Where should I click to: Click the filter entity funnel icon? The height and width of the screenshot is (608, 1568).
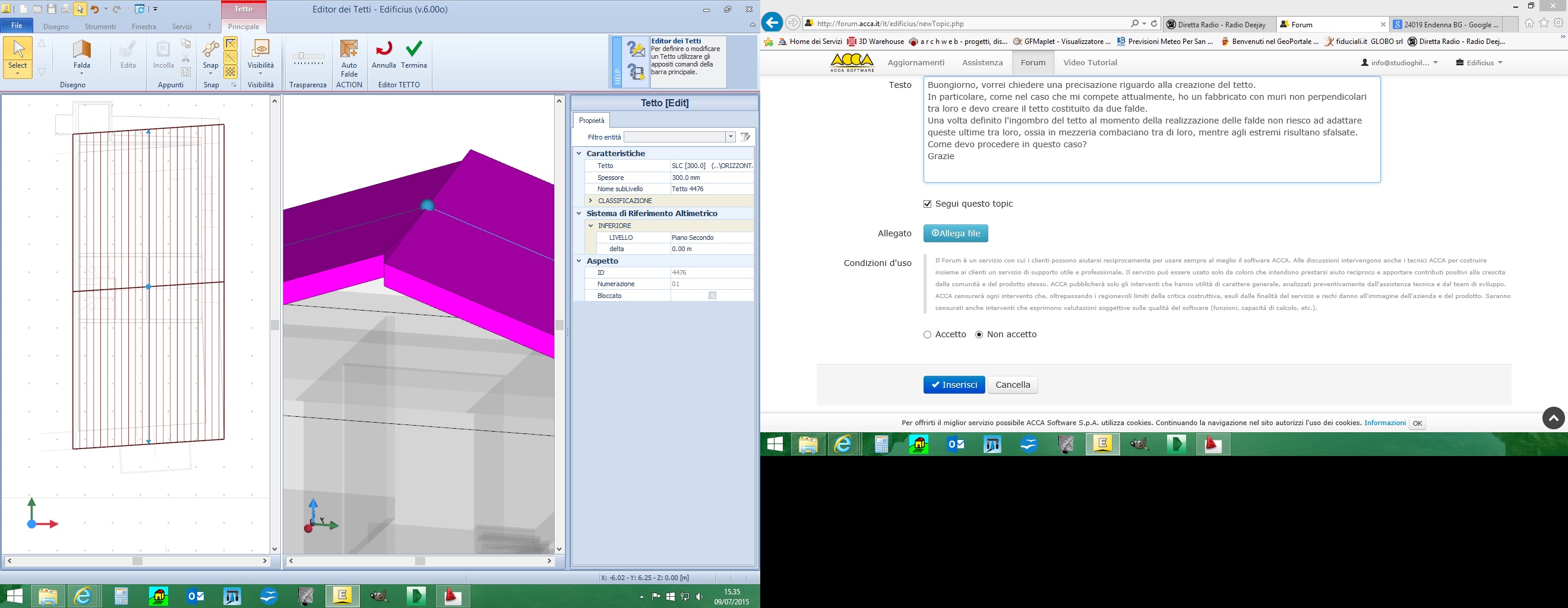tap(745, 137)
